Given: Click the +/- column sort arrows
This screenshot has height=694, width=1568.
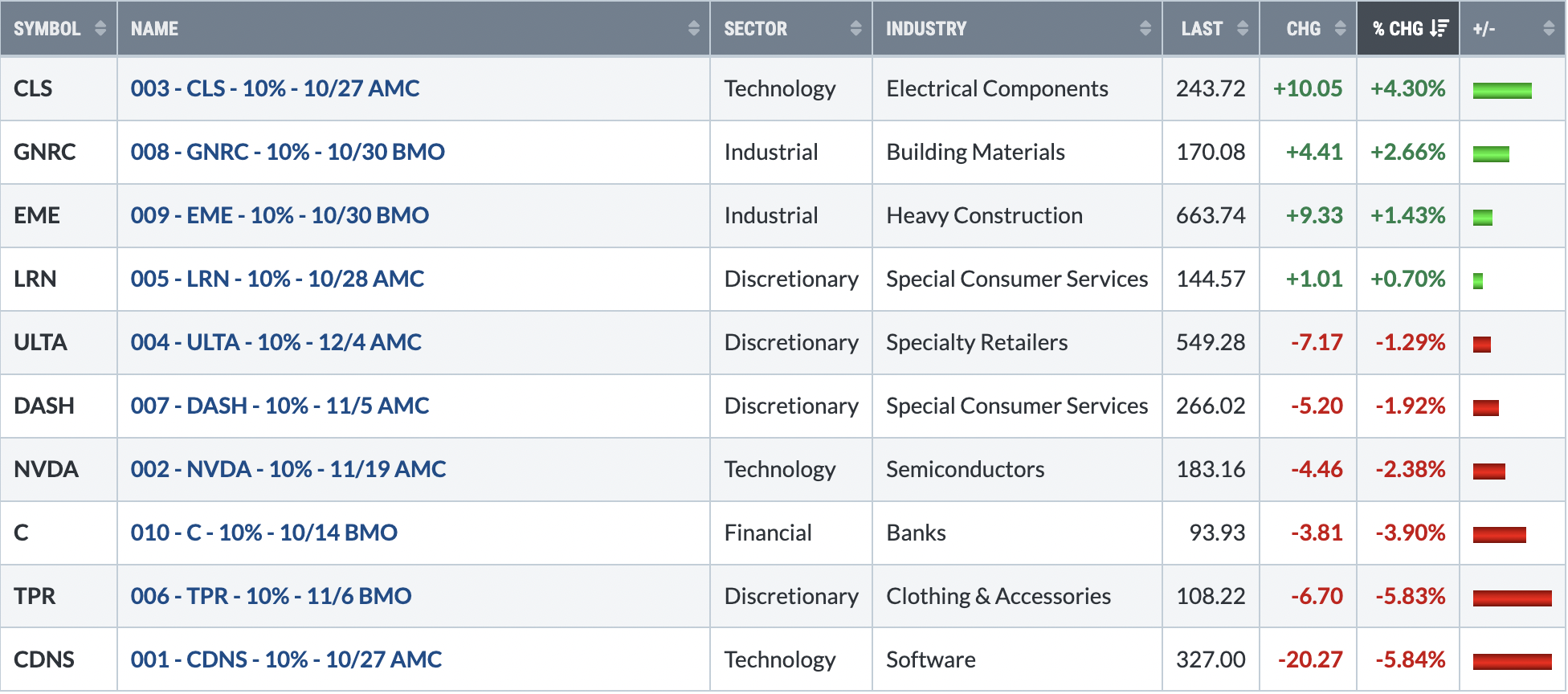Looking at the screenshot, I should [x=1549, y=29].
